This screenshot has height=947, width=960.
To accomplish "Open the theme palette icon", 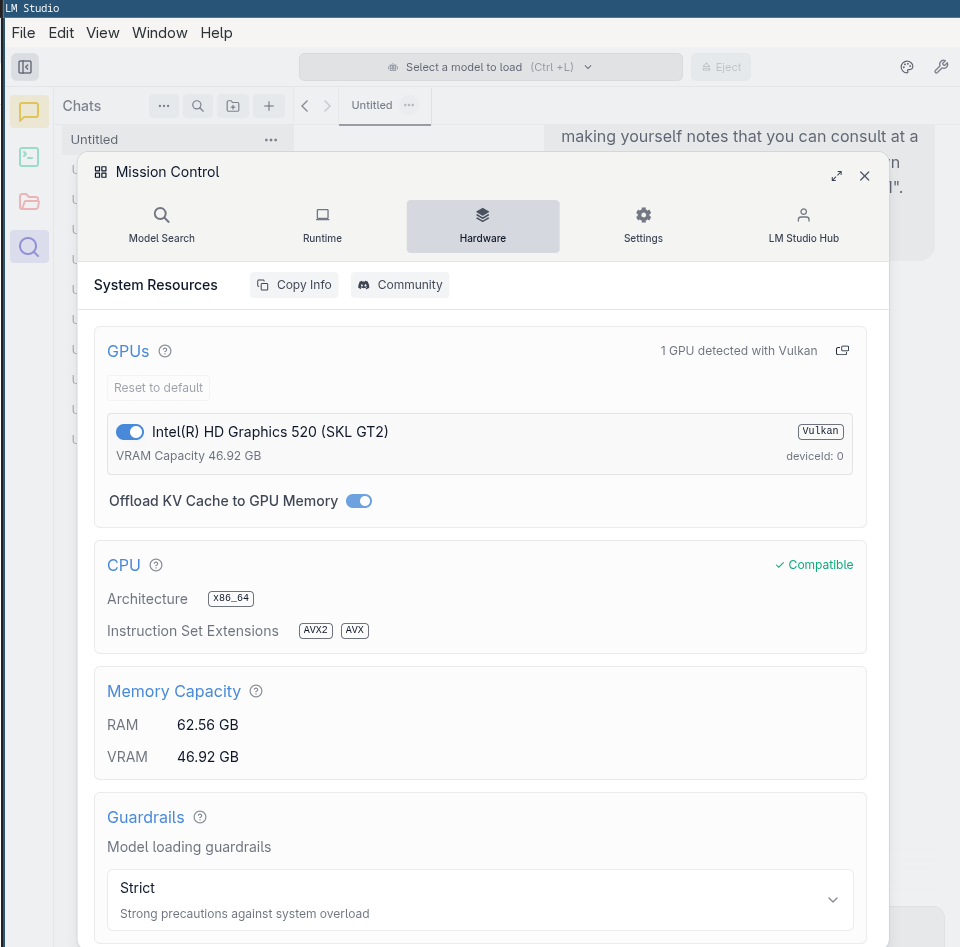I will tap(907, 67).
